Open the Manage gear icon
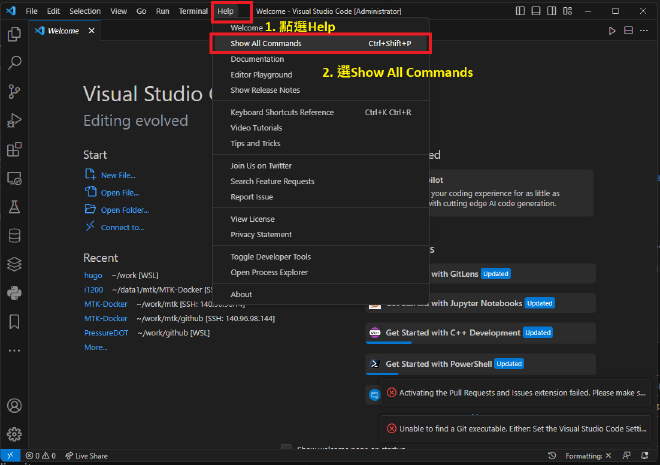Image resolution: width=660 pixels, height=465 pixels. click(x=14, y=434)
